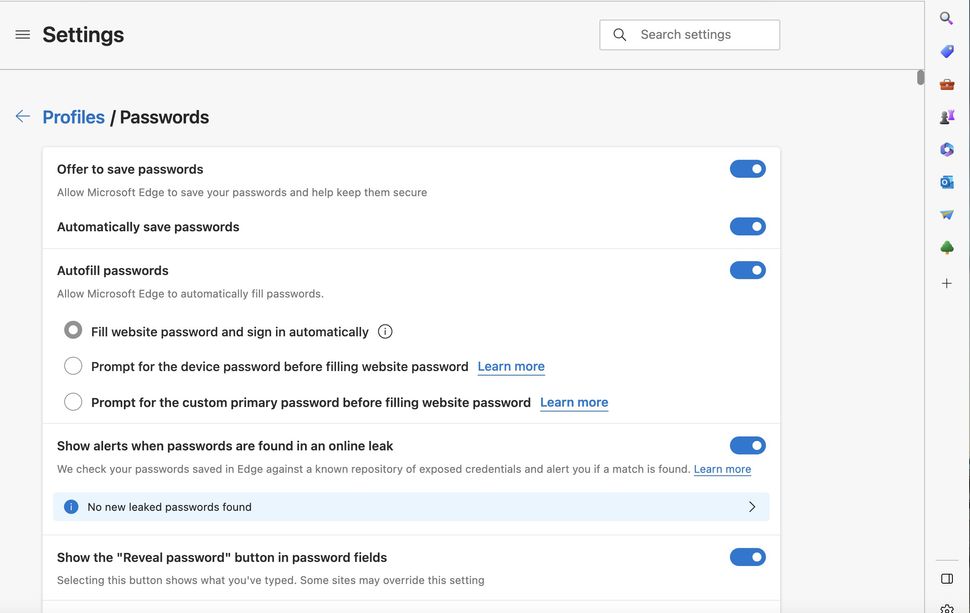Open Outlook in the sidebar
The width and height of the screenshot is (970, 613).
tap(947, 182)
